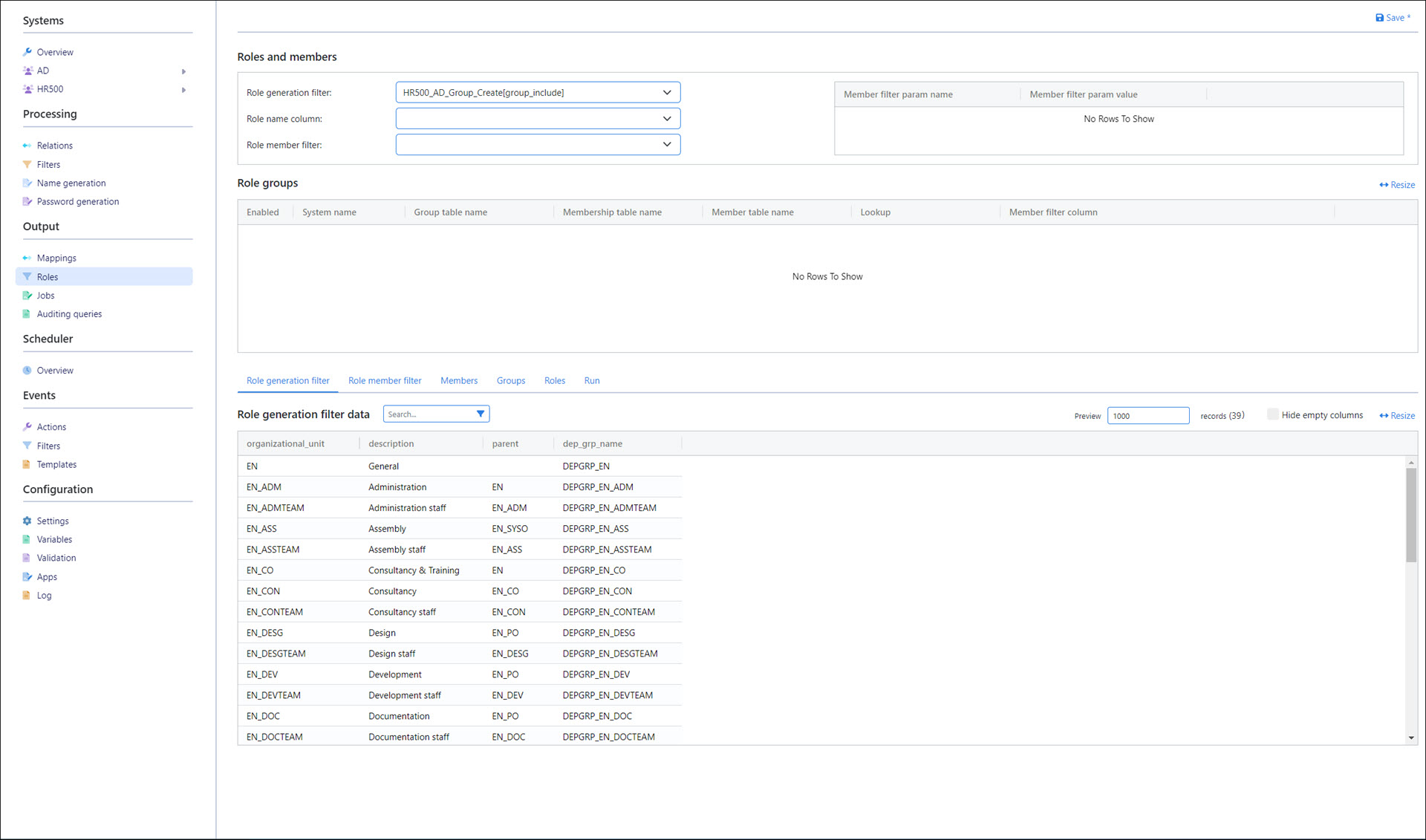The width and height of the screenshot is (1426, 840).
Task: Click the Jobs icon in Output section
Action: (x=27, y=296)
